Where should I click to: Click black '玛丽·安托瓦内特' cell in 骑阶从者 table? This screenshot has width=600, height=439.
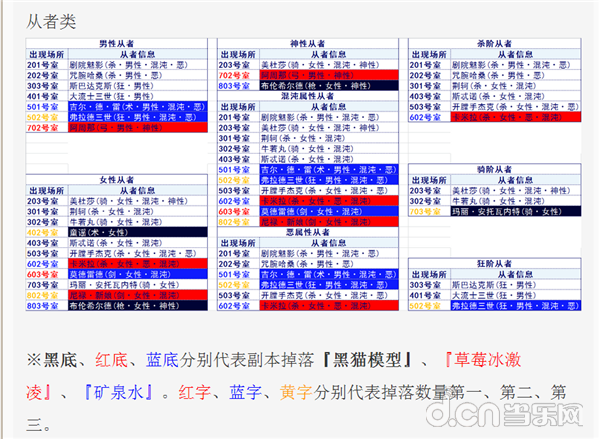click(516, 211)
